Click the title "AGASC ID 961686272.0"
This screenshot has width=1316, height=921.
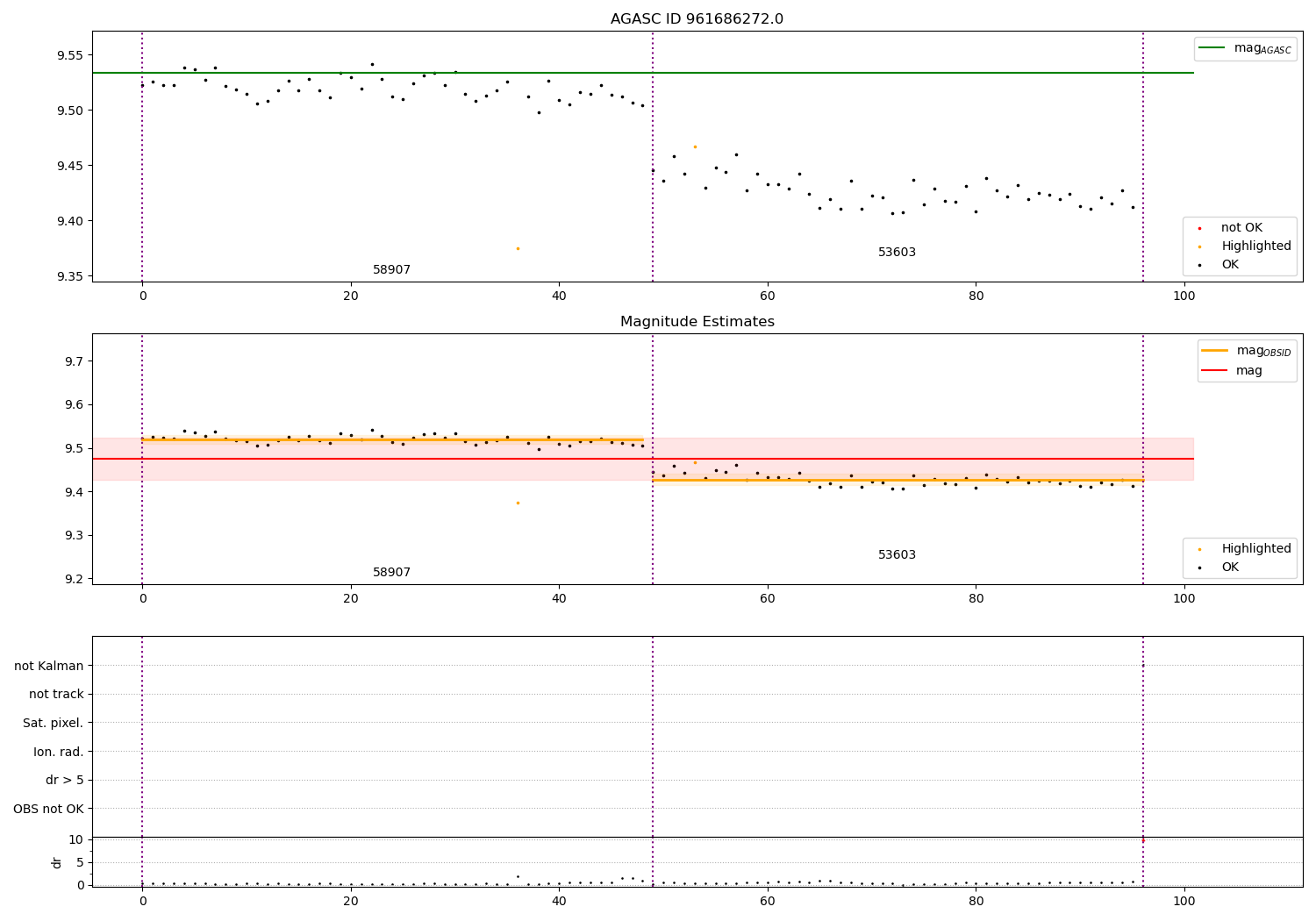coord(697,19)
